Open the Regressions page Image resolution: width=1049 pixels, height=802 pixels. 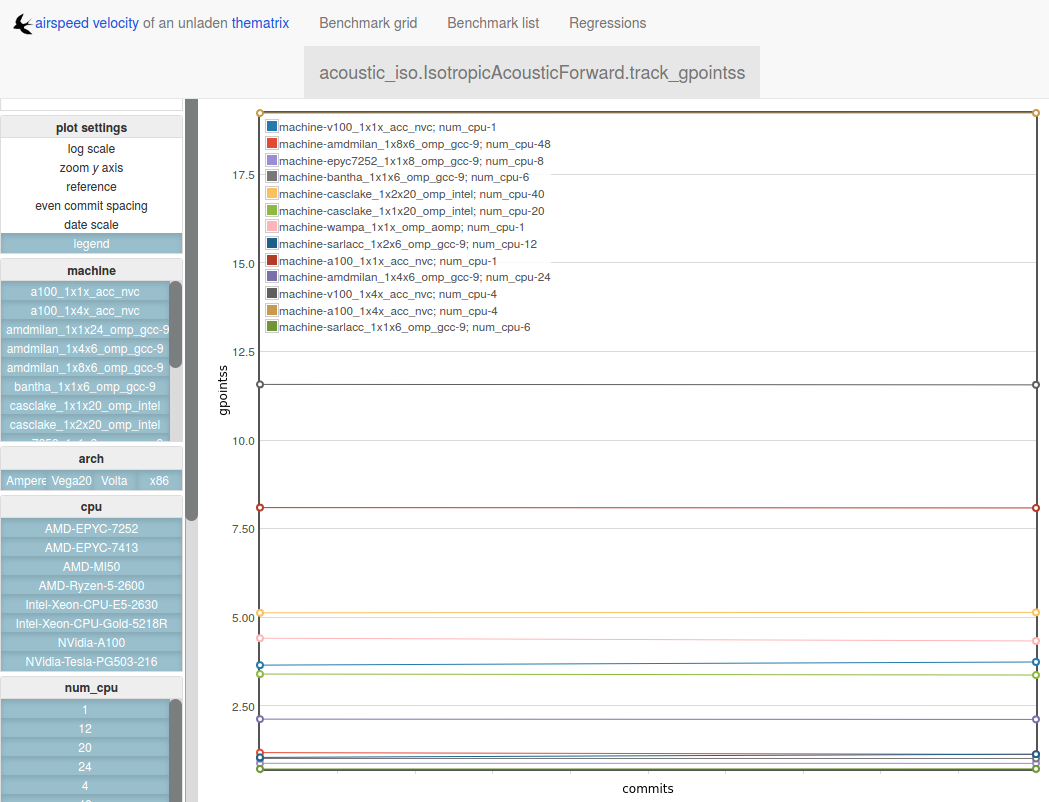pos(607,23)
